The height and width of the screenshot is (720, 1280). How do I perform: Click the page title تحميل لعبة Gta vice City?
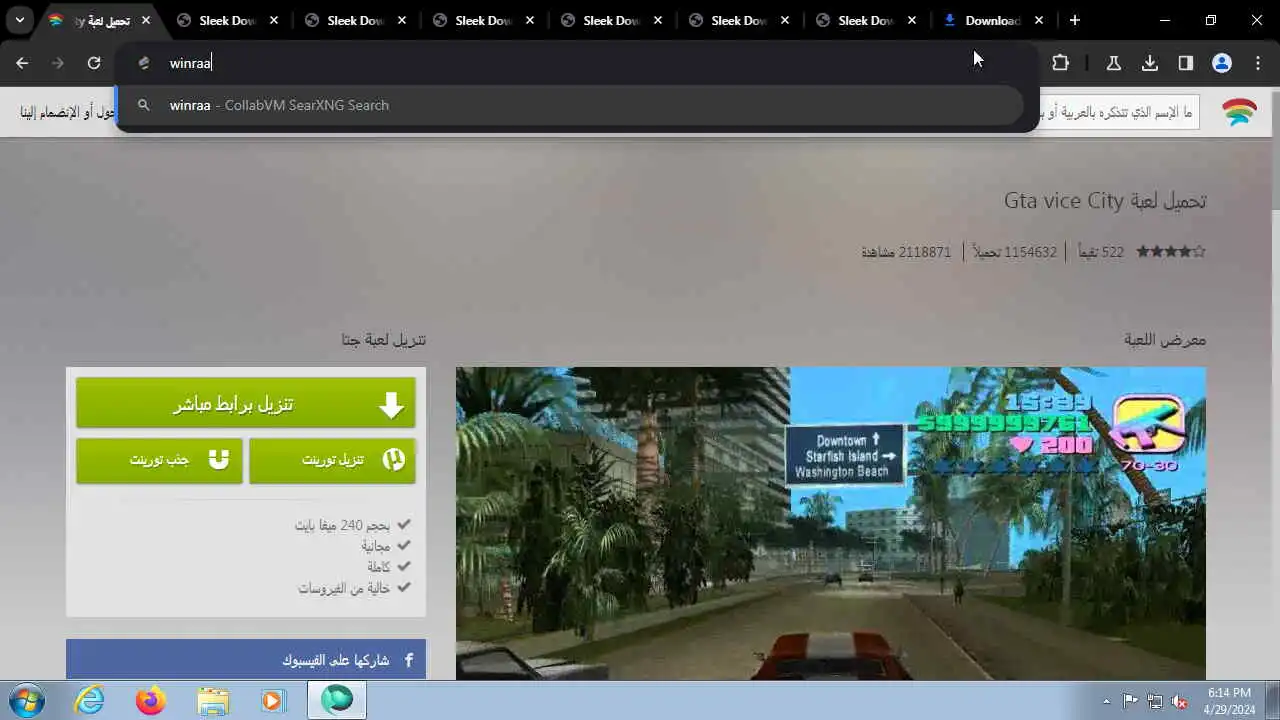[1105, 201]
